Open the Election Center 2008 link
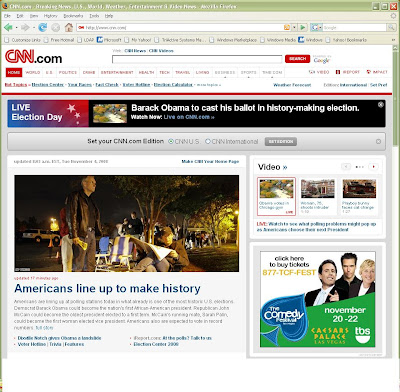This screenshot has height=392, width=400. 156,344
